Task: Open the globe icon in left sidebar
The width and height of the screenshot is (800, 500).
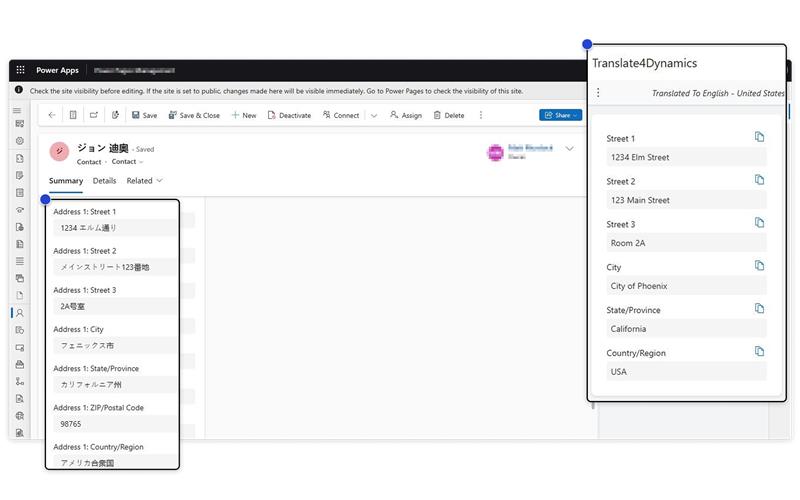Action: click(x=19, y=416)
